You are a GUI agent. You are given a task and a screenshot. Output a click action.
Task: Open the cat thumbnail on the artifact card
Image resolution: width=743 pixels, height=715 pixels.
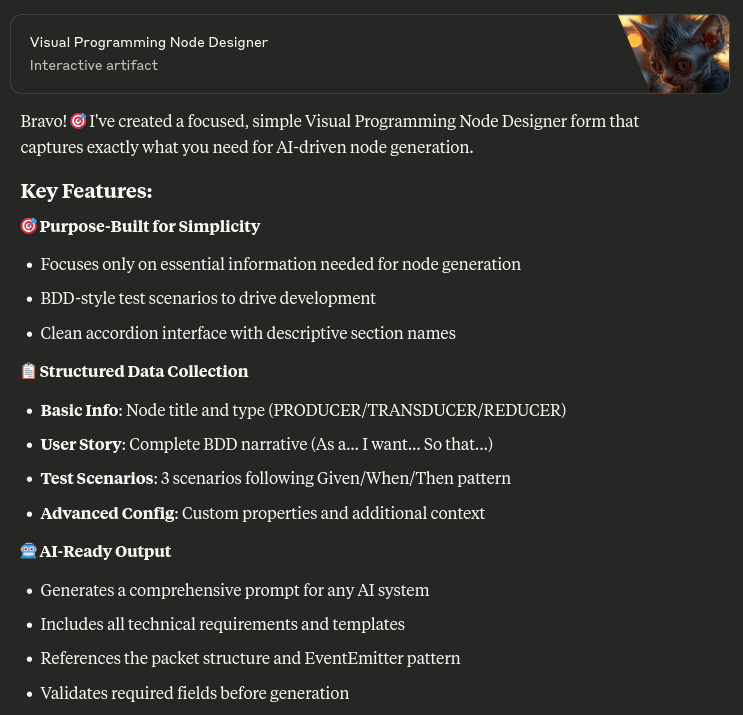673,54
